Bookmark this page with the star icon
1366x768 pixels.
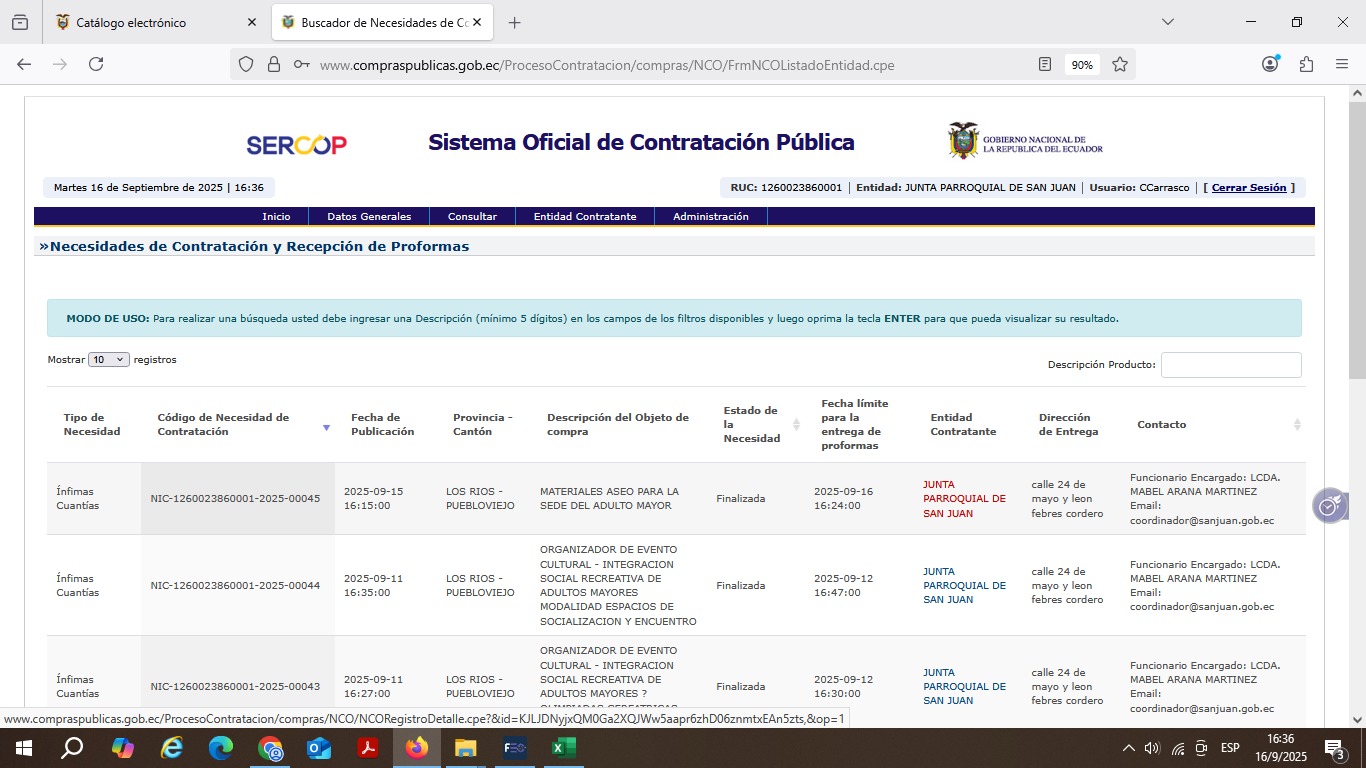coord(1120,64)
